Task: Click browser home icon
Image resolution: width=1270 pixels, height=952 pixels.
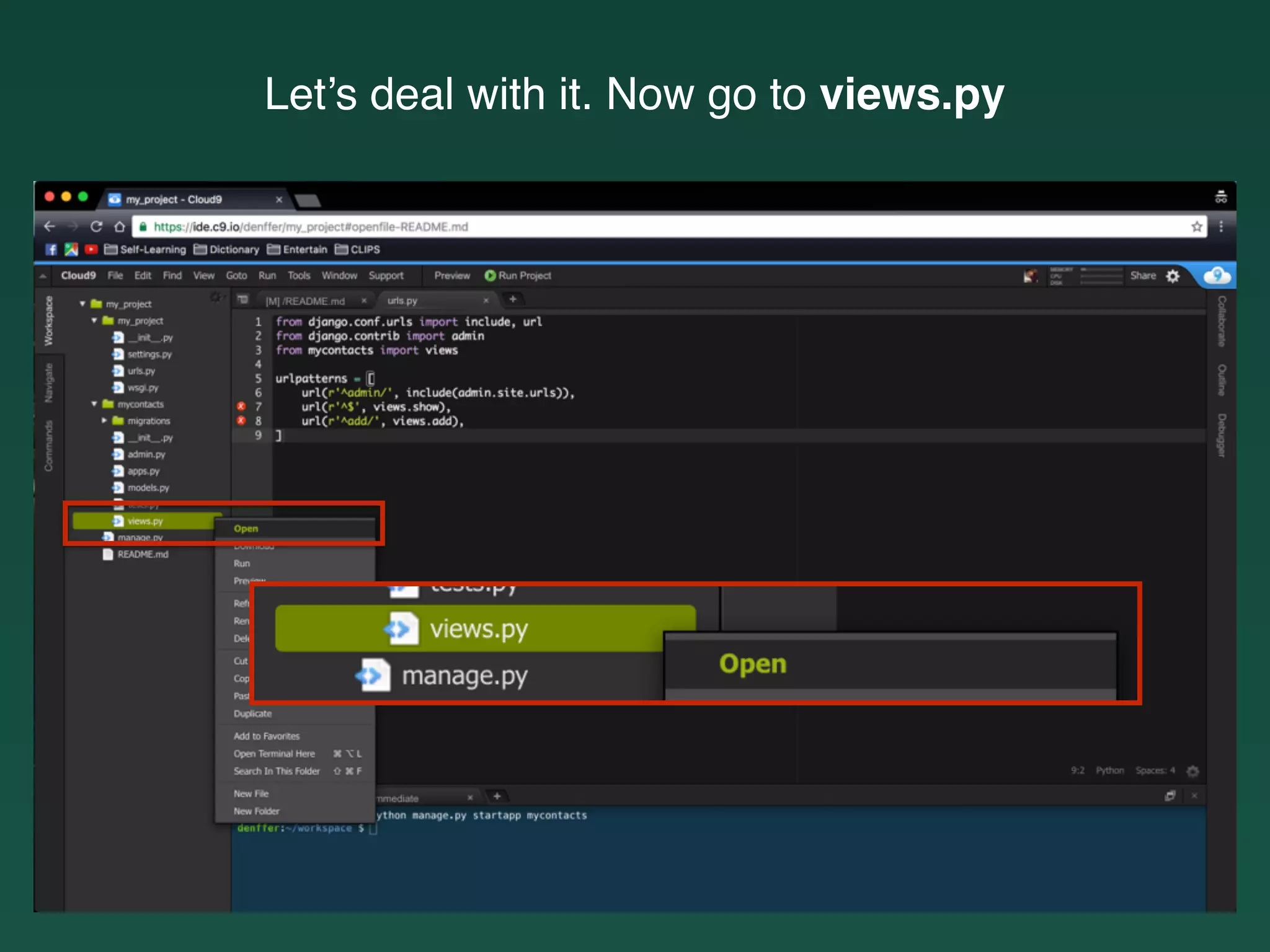Action: [x=120, y=227]
